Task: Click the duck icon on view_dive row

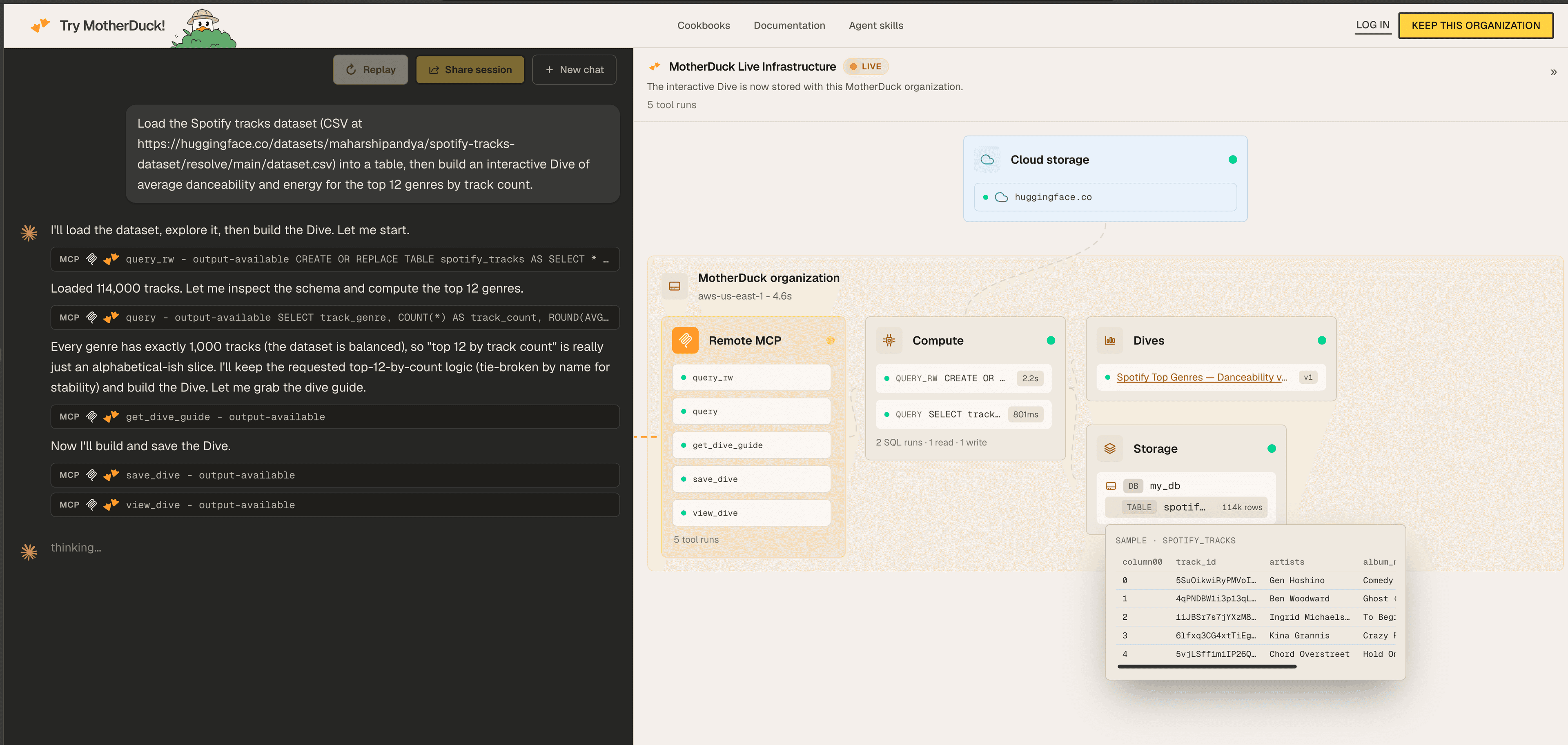Action: pos(111,505)
